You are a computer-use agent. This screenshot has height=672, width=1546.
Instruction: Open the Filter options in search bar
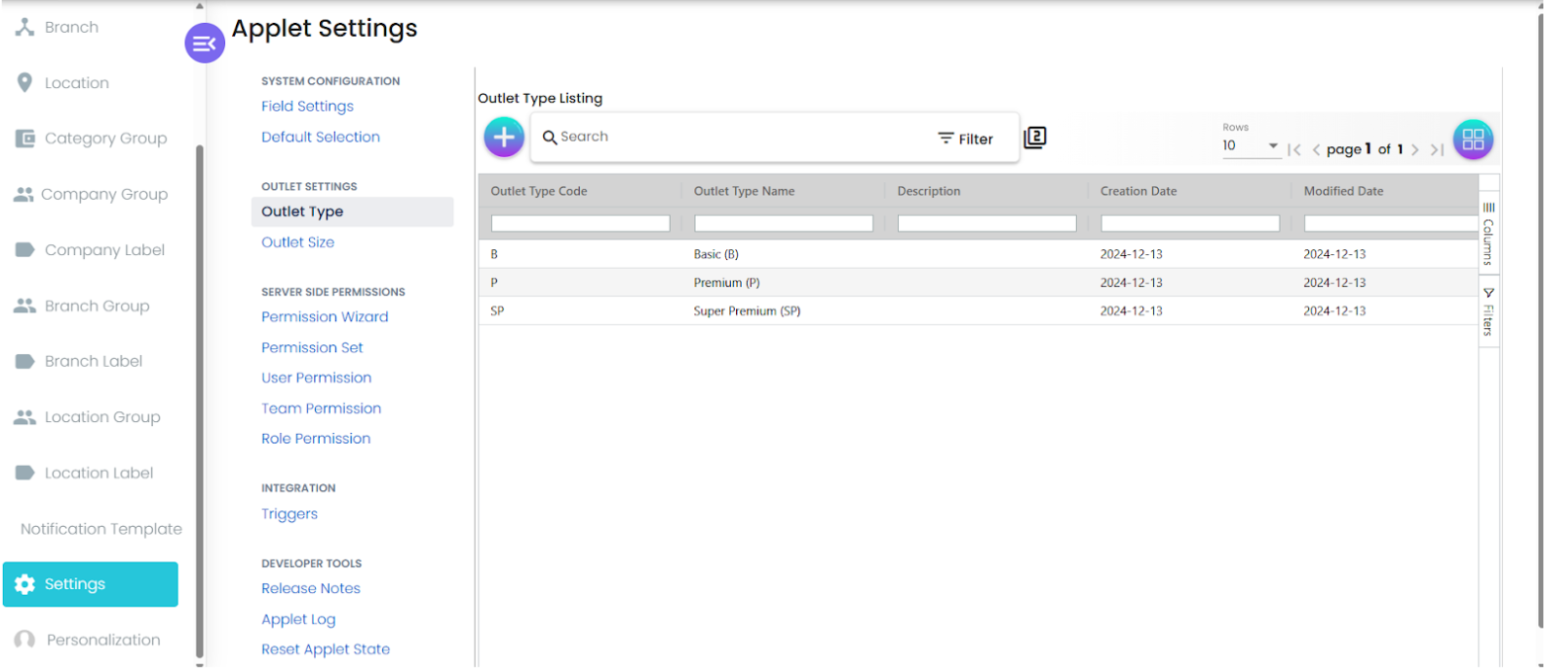tap(965, 139)
